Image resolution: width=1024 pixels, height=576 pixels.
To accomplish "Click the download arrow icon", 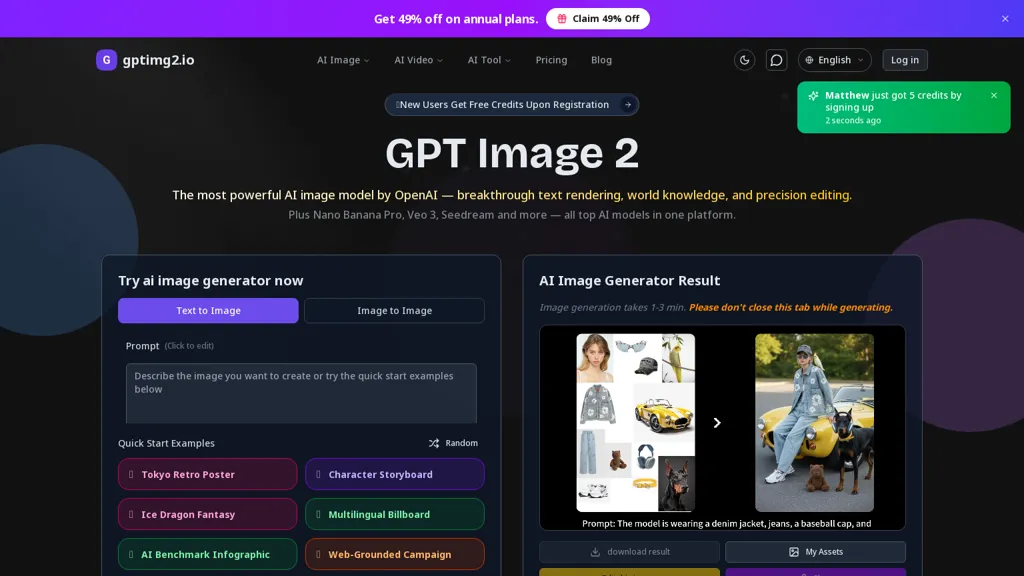I will (595, 552).
